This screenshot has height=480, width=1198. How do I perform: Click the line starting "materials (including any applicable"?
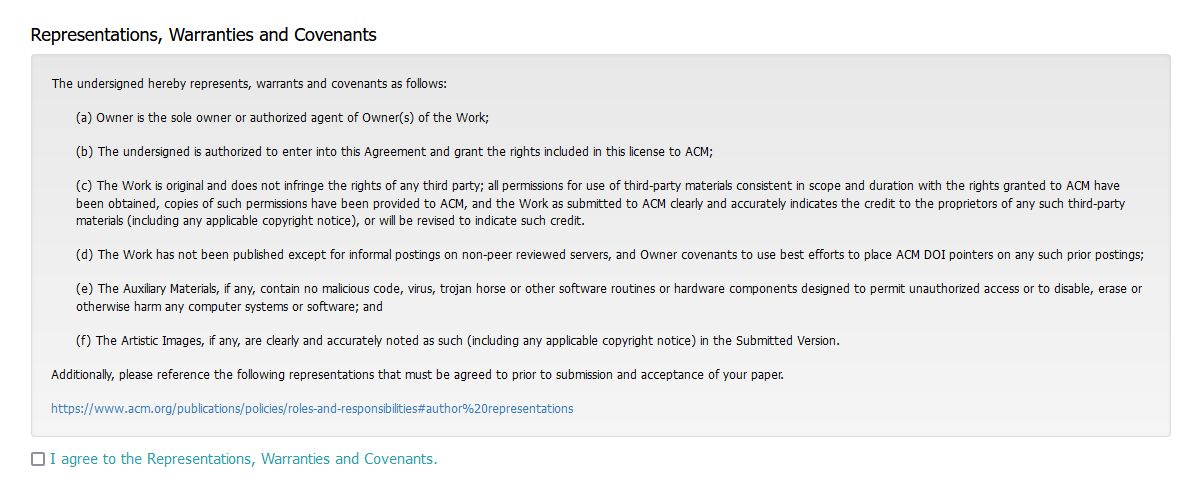coord(330,221)
